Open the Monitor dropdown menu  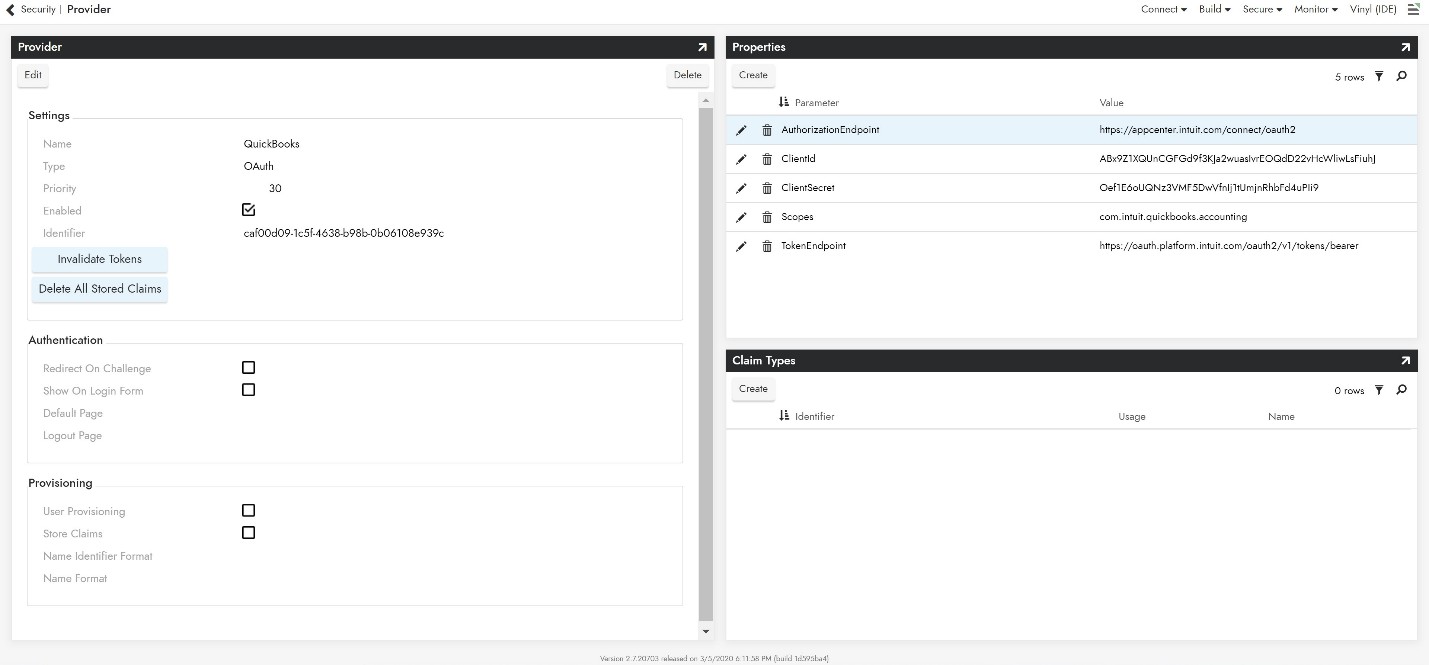(x=1315, y=9)
